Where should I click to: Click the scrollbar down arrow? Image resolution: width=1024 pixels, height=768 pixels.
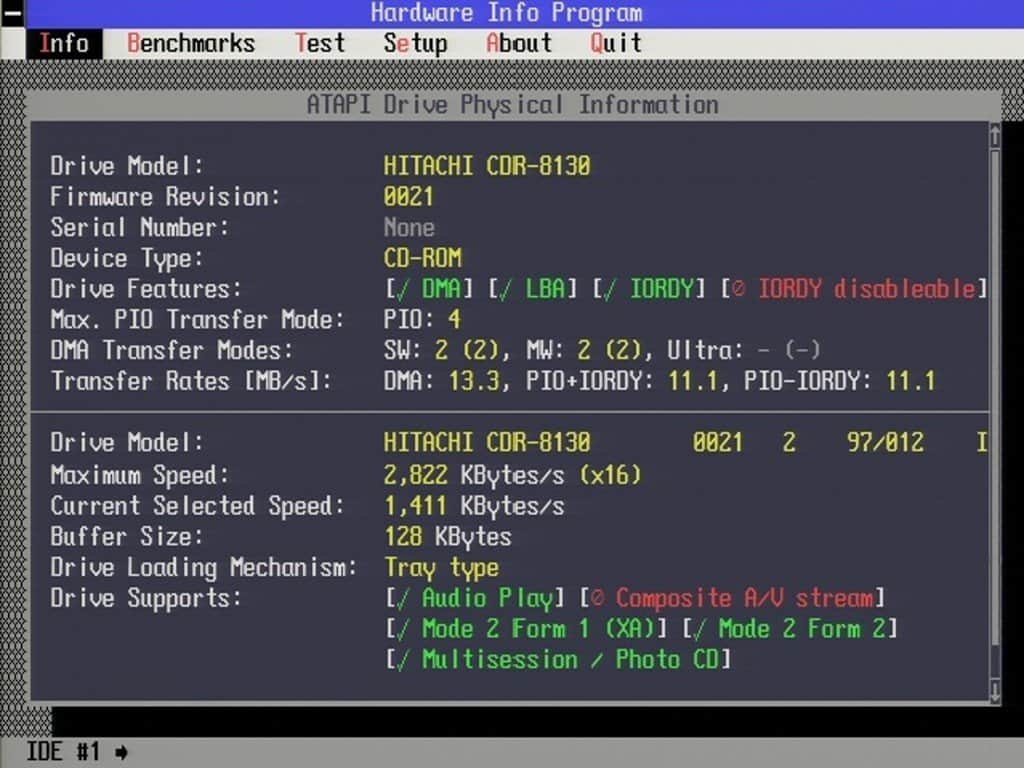tap(995, 690)
